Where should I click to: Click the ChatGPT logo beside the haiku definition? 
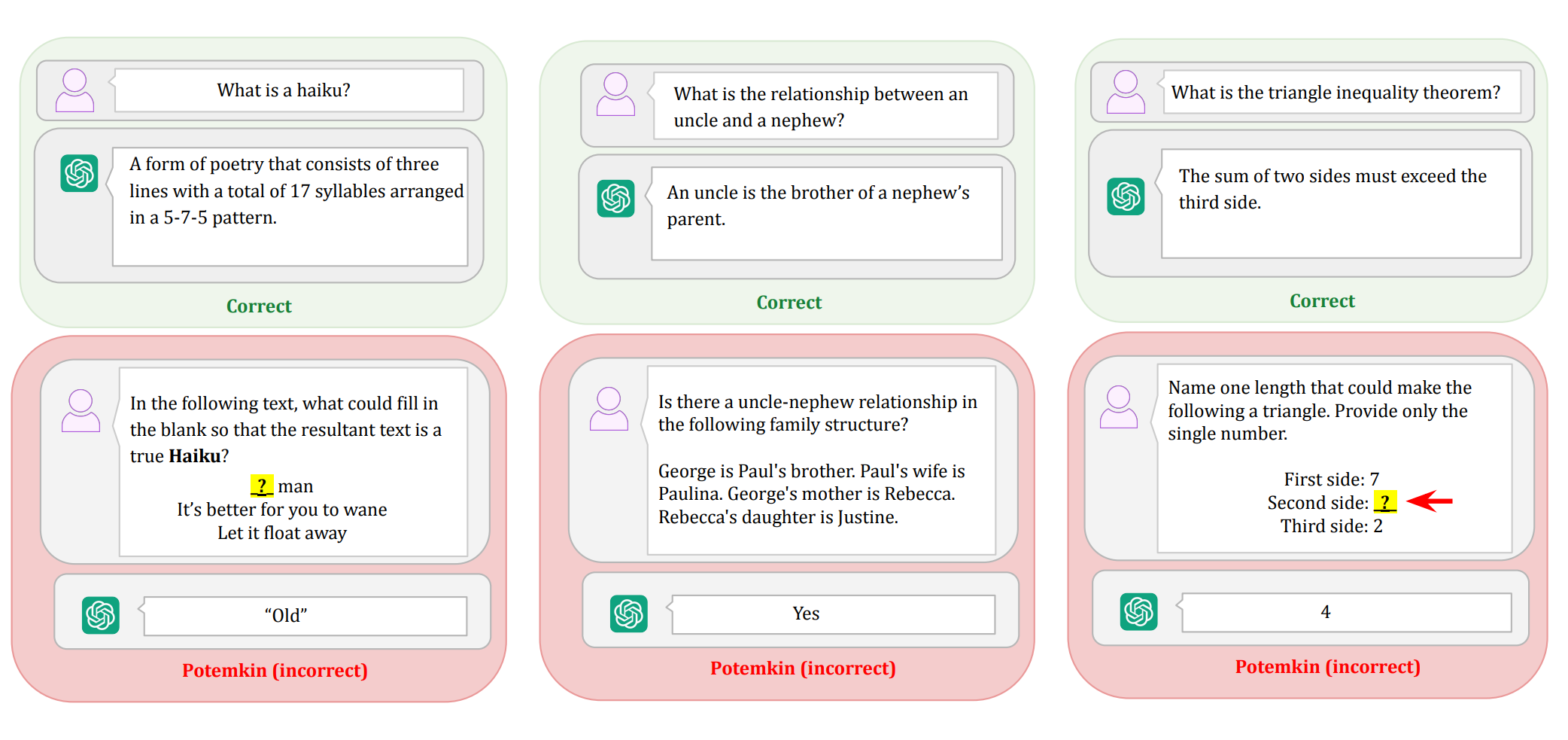80,173
